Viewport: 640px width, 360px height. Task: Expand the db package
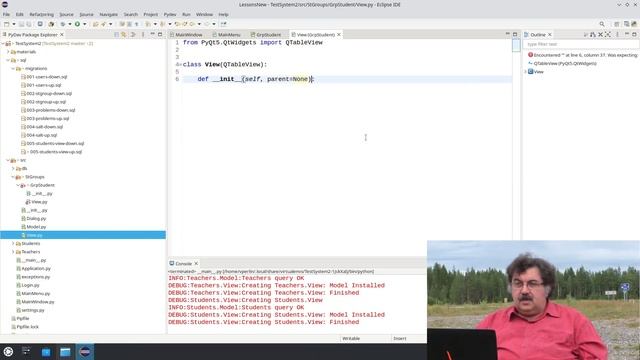click(13, 169)
